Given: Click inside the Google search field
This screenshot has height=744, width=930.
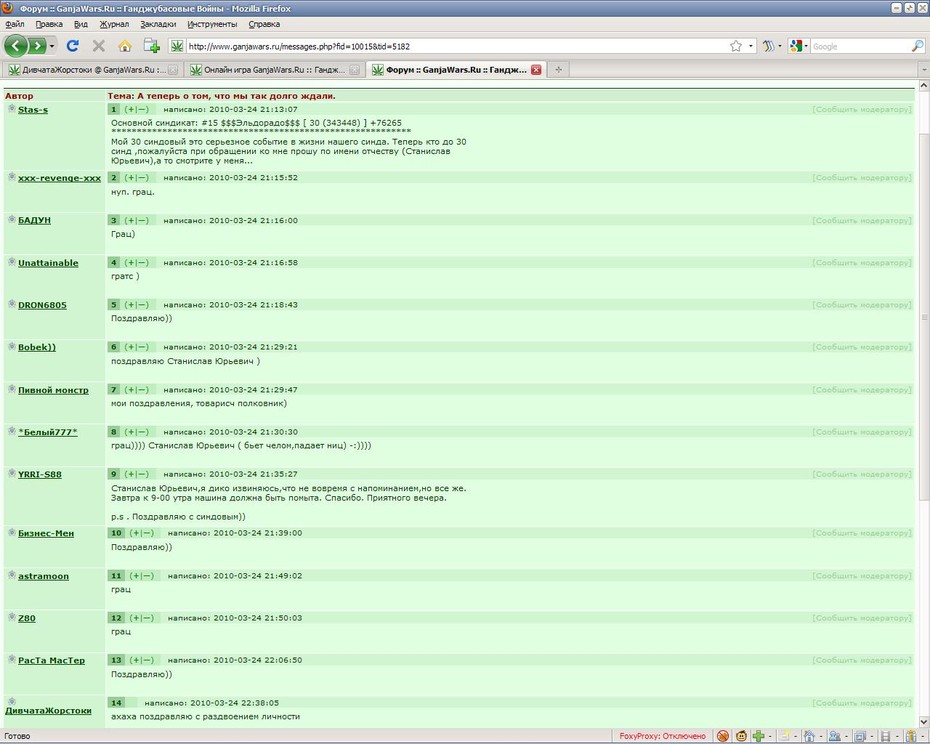Looking at the screenshot, I should tap(860, 46).
